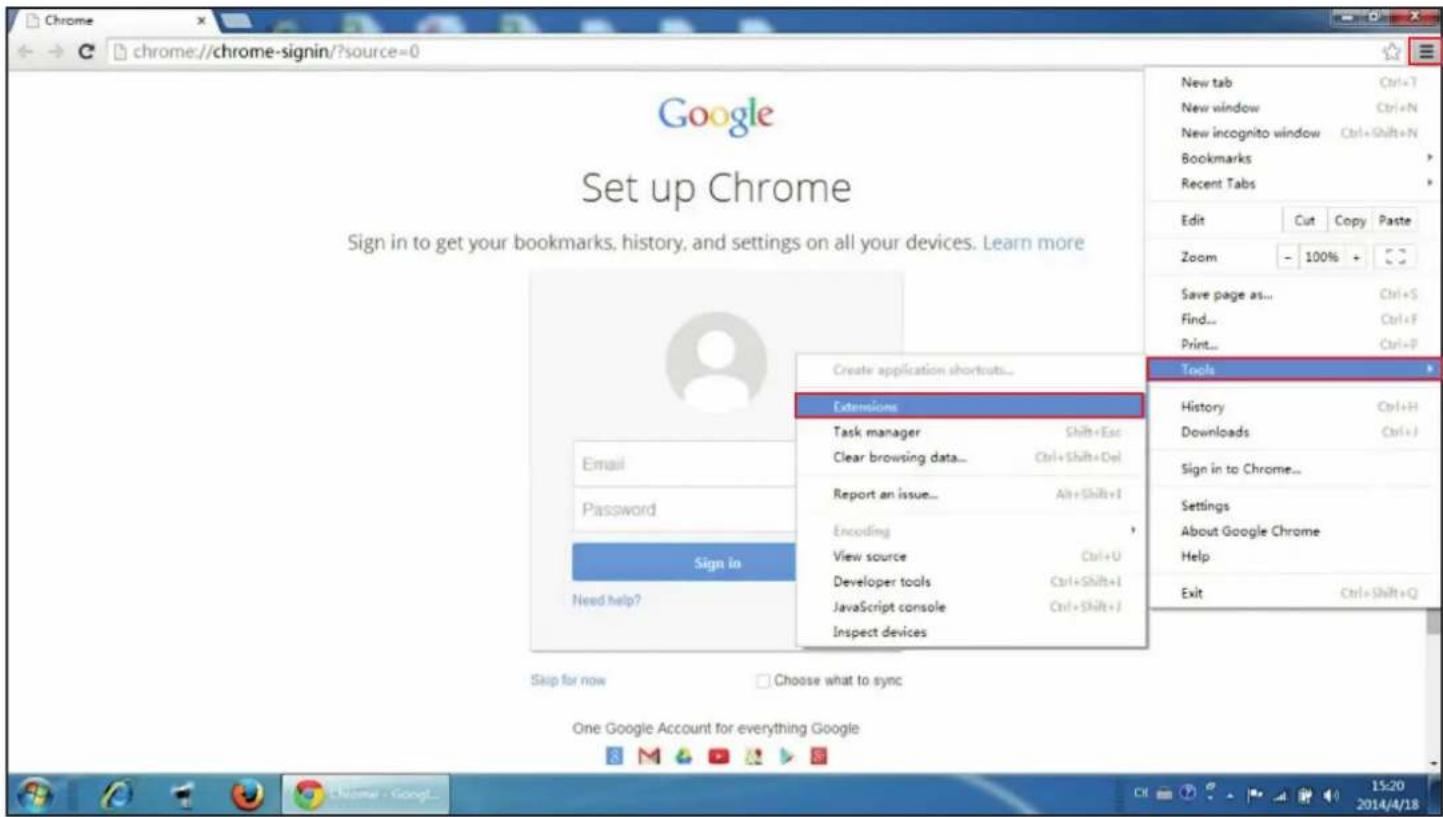Choose Exit in the Chrome menu
Viewport: 1443px width, 817px height.
coord(1294,593)
